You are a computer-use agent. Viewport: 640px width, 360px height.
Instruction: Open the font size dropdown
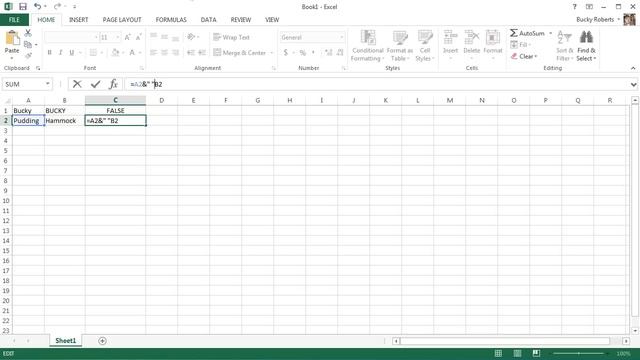118,38
